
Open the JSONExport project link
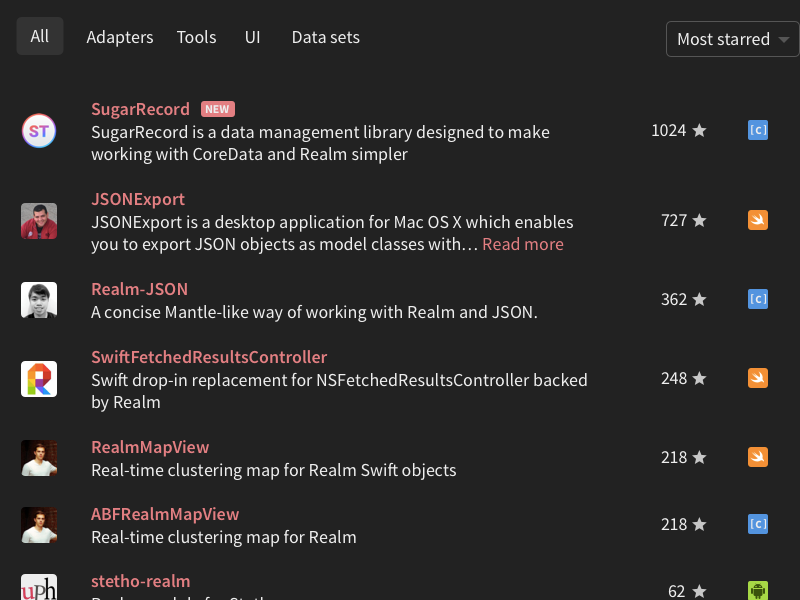coord(138,199)
